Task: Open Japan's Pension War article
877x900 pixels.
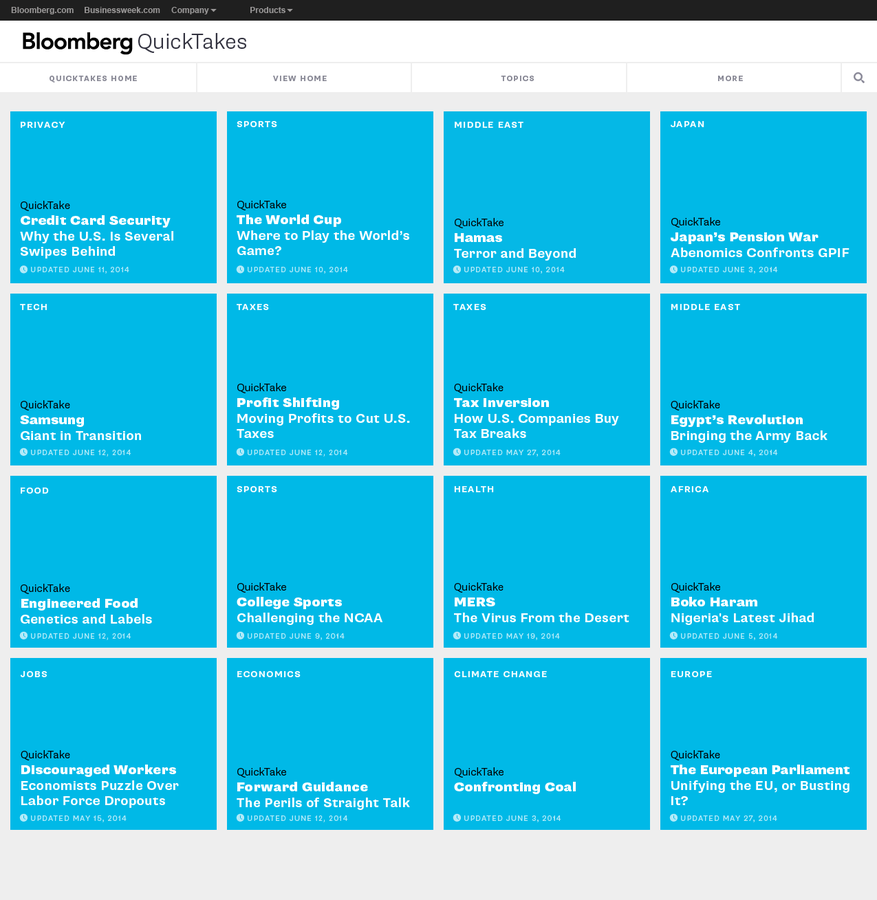Action: pyautogui.click(x=763, y=197)
